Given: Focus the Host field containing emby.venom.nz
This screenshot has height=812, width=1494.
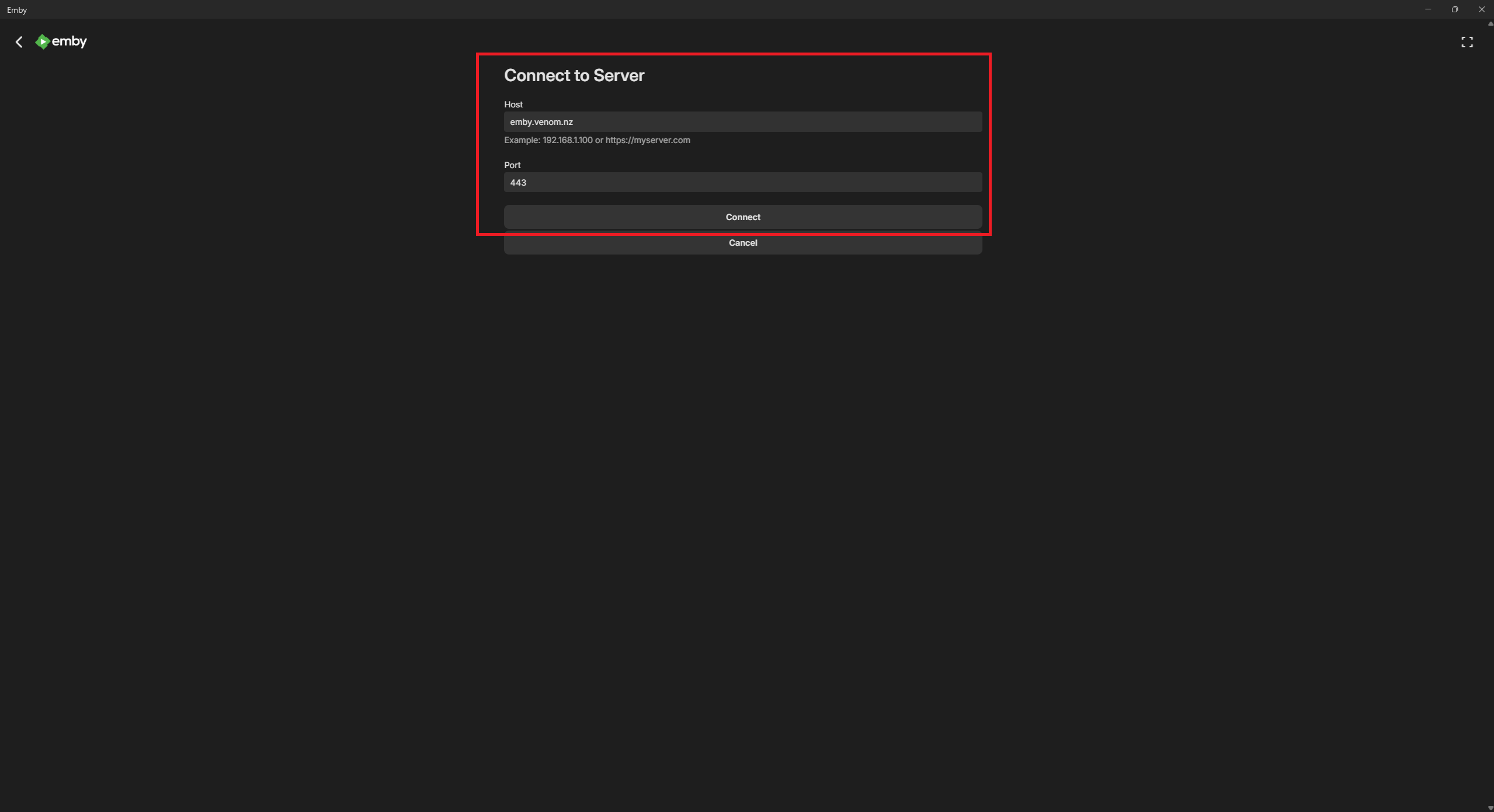Looking at the screenshot, I should pyautogui.click(x=742, y=122).
